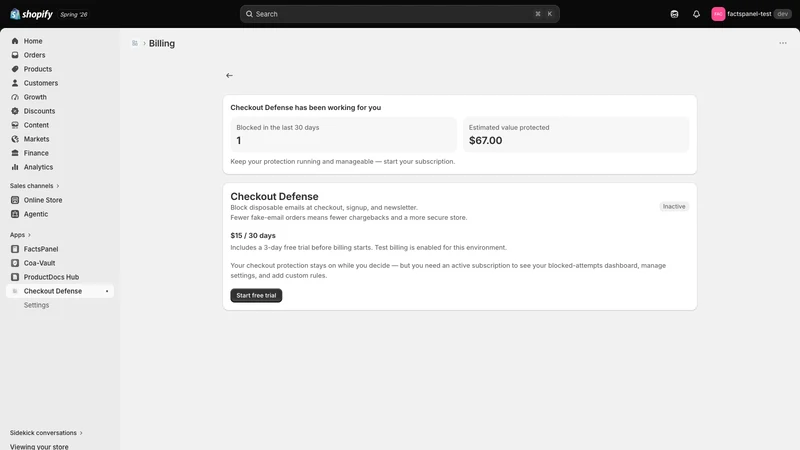This screenshot has width=800, height=450.
Task: Click the pin dot next to Checkout Defense
Action: (107, 291)
